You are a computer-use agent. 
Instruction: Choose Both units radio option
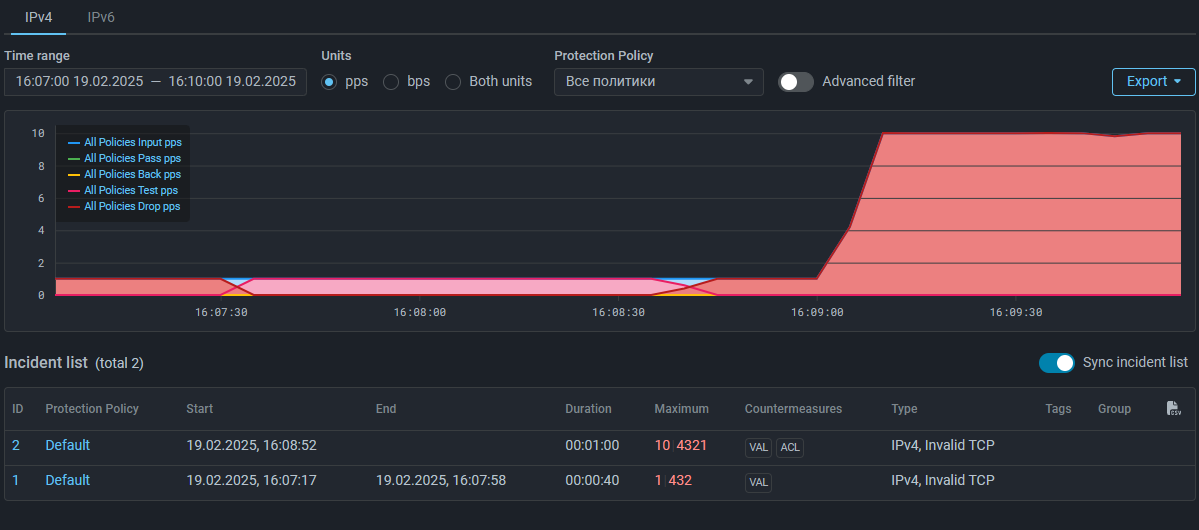(453, 82)
